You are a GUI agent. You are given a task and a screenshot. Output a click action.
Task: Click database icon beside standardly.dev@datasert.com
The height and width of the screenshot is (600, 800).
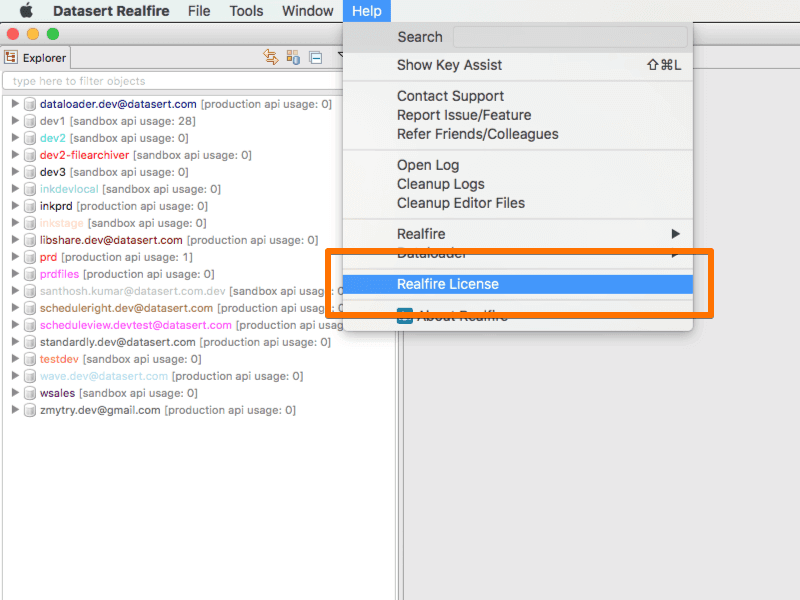pyautogui.click(x=30, y=342)
